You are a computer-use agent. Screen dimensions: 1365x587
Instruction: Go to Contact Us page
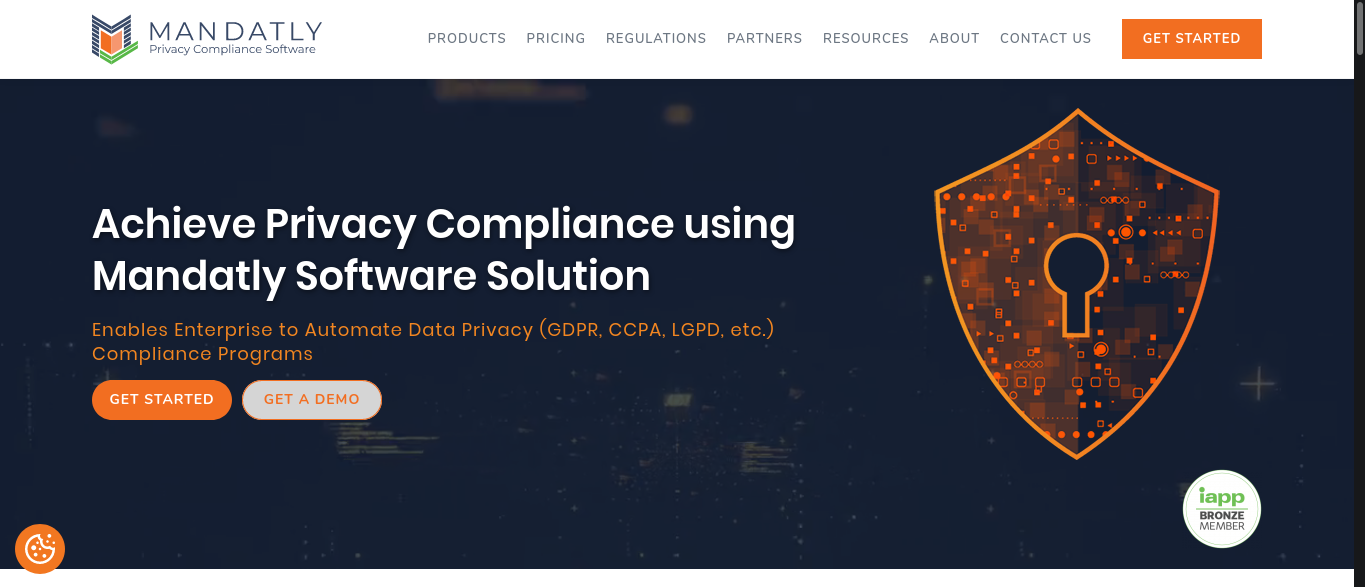[1046, 38]
